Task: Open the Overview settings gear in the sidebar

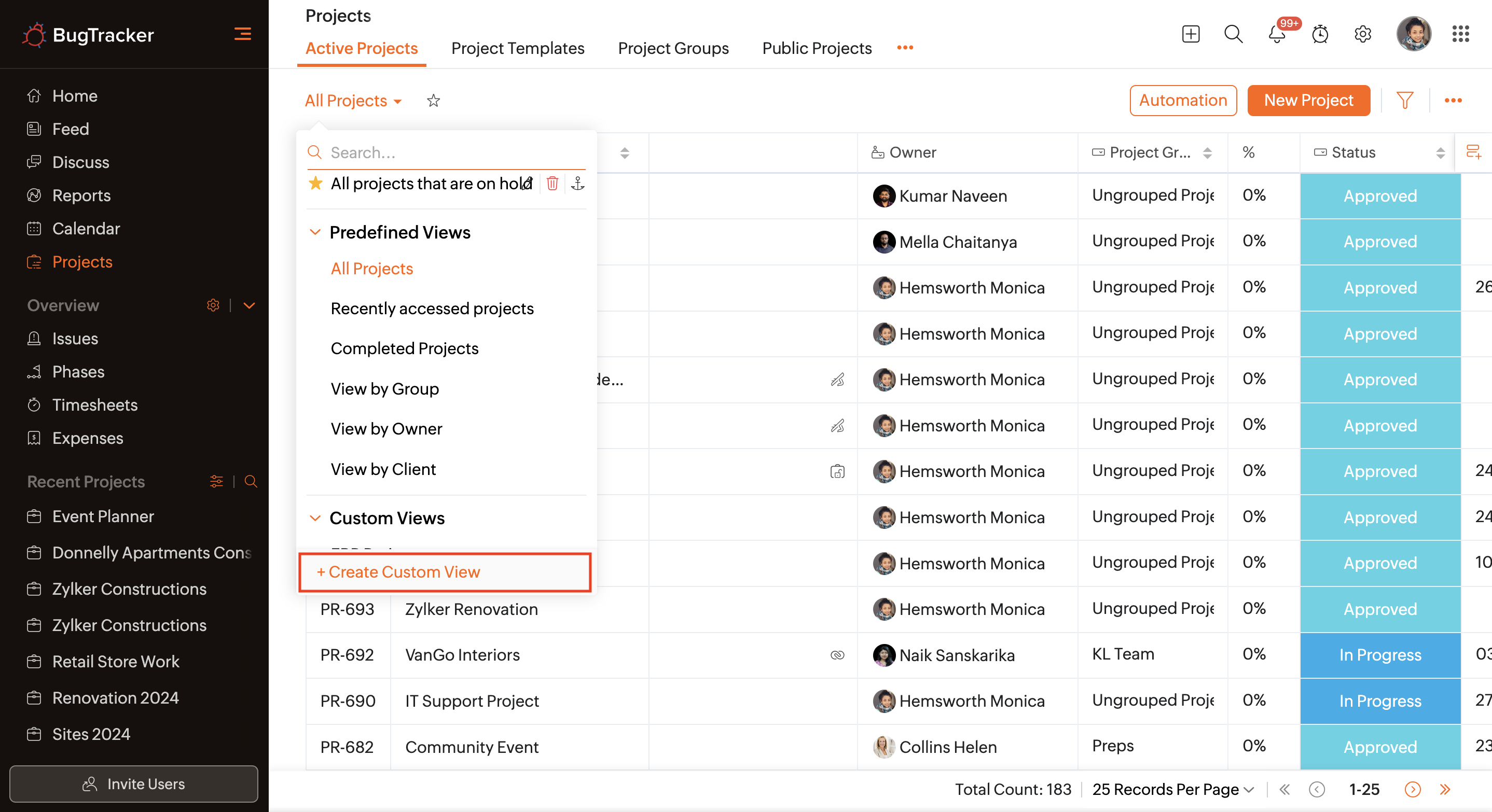Action: click(213, 305)
